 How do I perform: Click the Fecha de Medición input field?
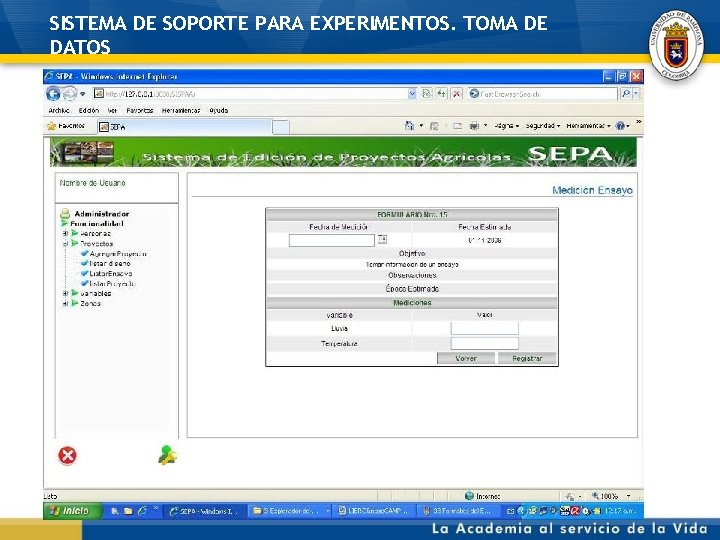point(332,240)
